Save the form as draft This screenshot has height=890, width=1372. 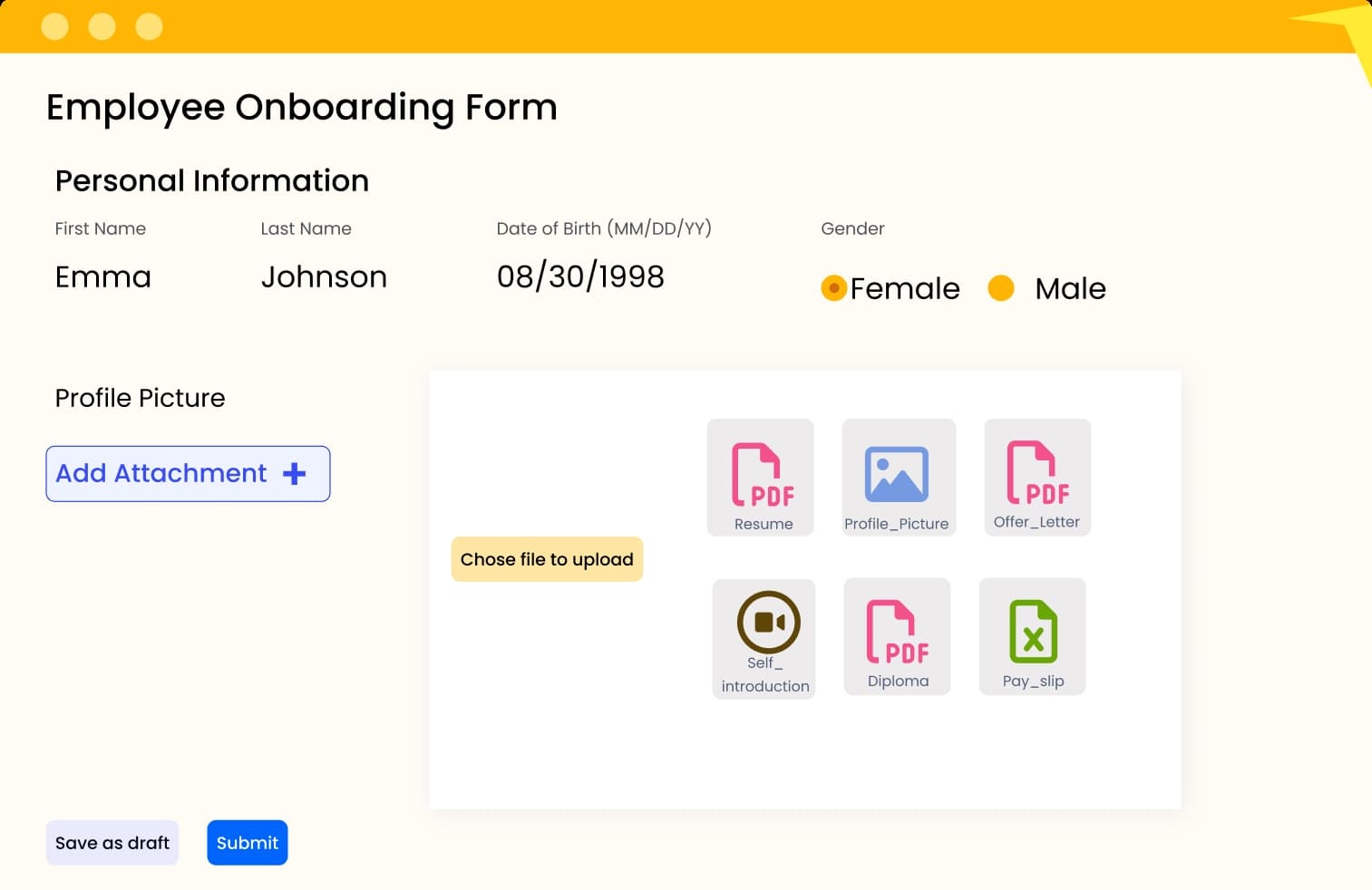(x=112, y=843)
